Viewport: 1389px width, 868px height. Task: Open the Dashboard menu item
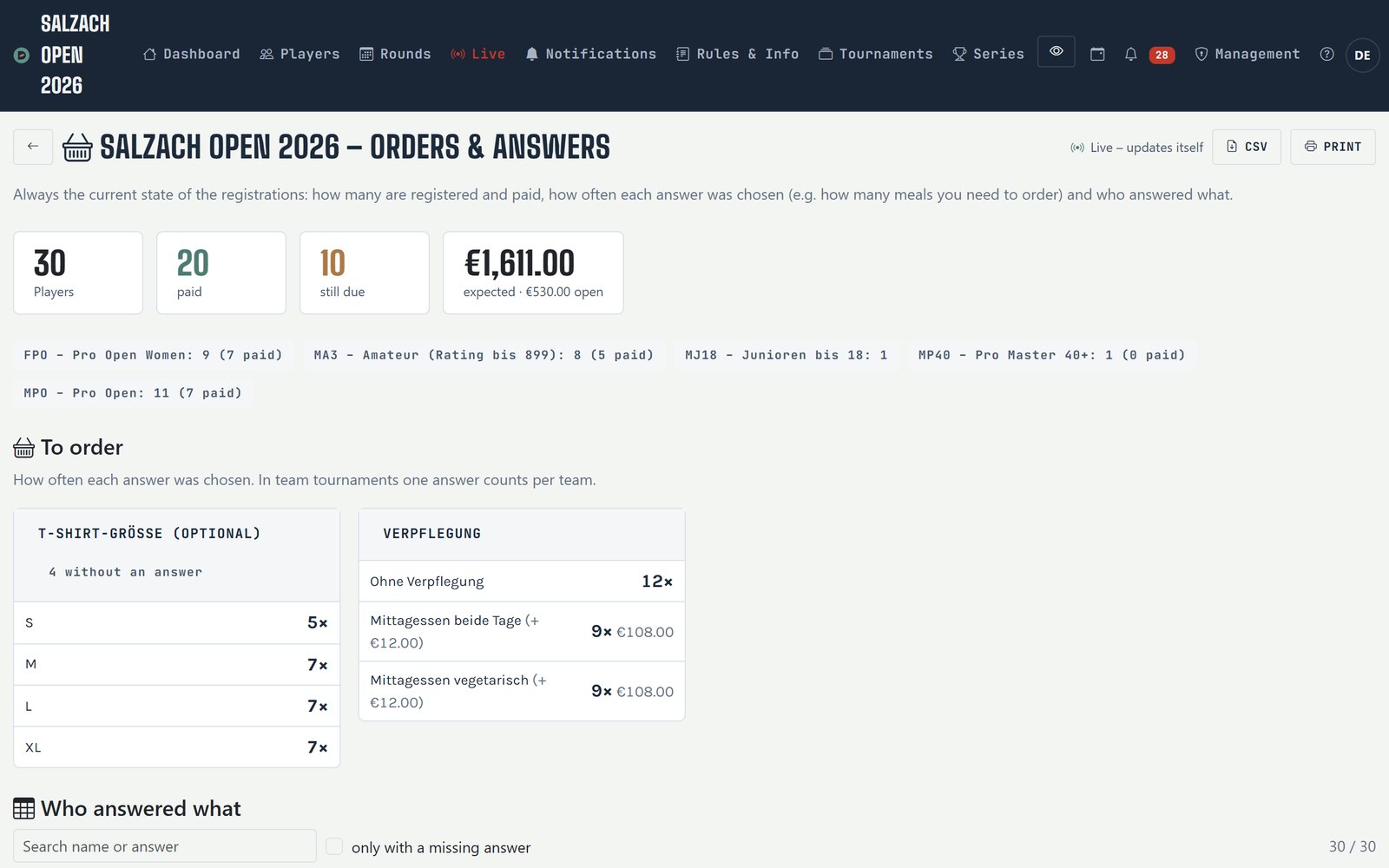(191, 54)
